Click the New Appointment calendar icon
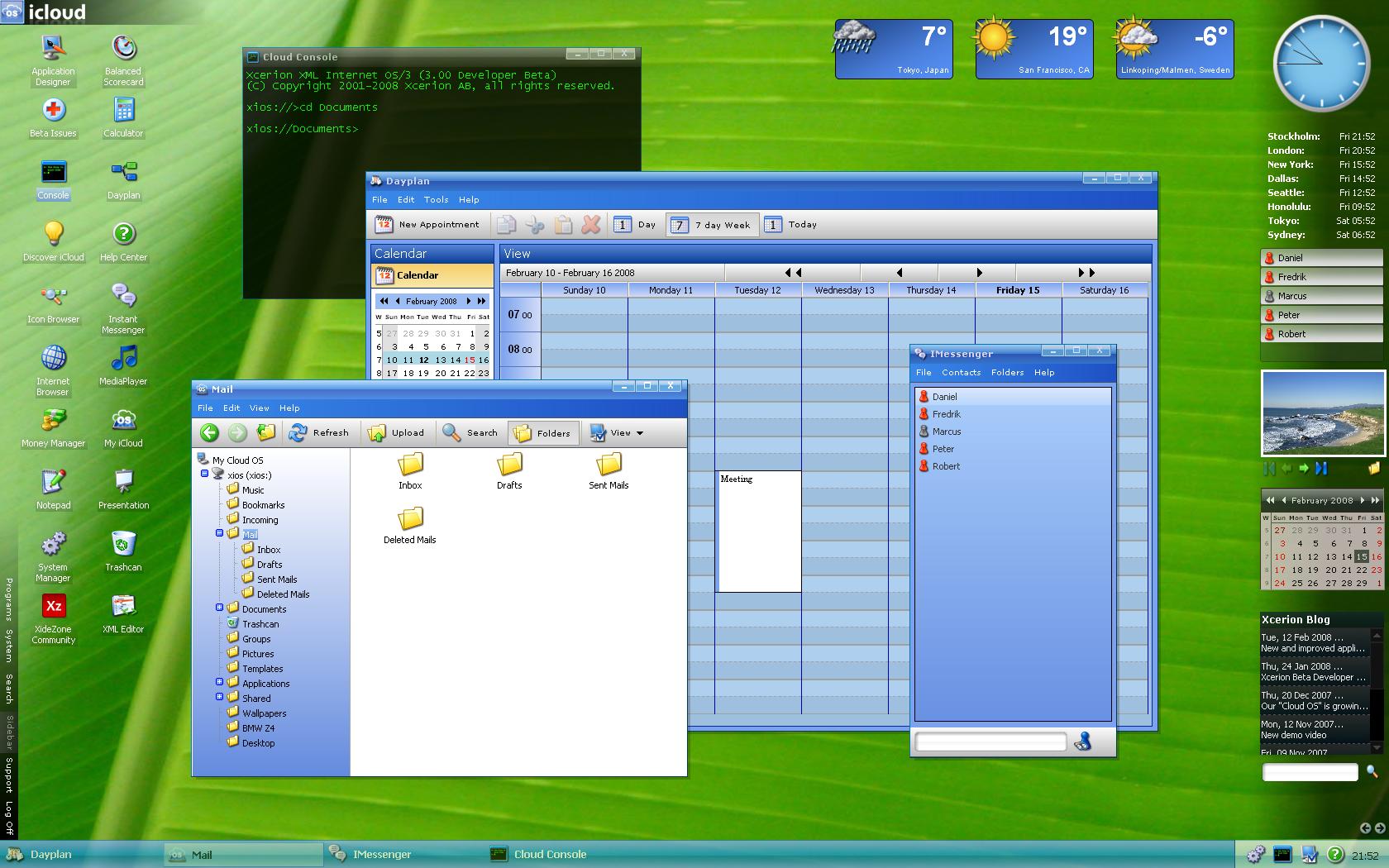1389x868 pixels. click(x=384, y=224)
